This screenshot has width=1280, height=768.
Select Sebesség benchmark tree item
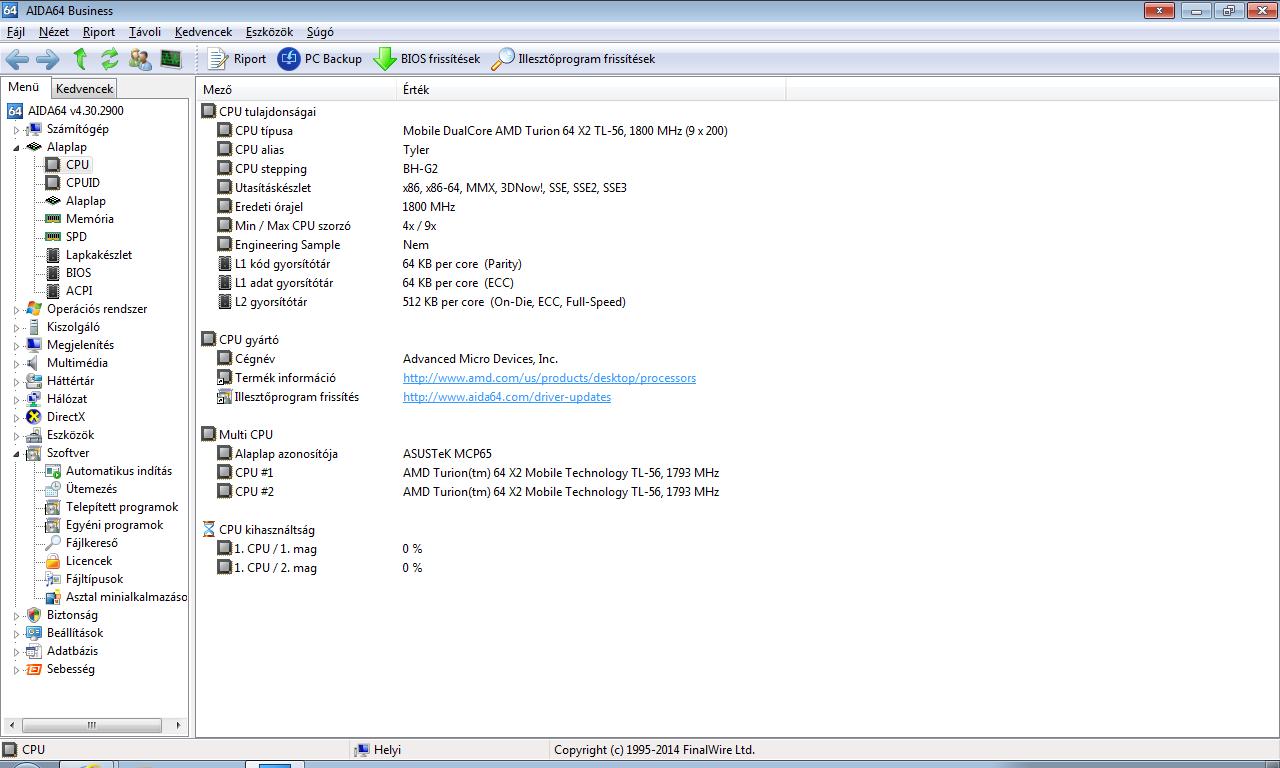click(70, 670)
